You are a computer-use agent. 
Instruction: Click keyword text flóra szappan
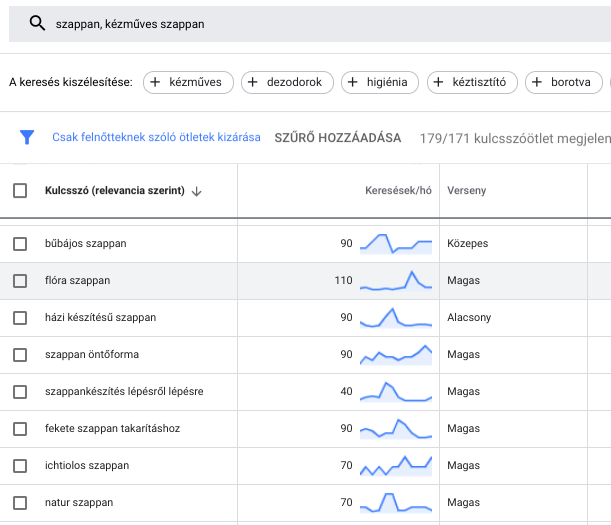coord(78,281)
